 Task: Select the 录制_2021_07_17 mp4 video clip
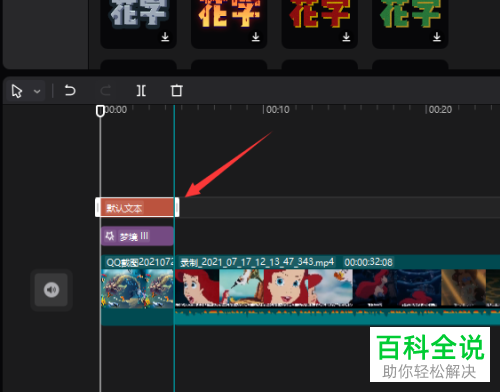pyautogui.click(x=337, y=290)
